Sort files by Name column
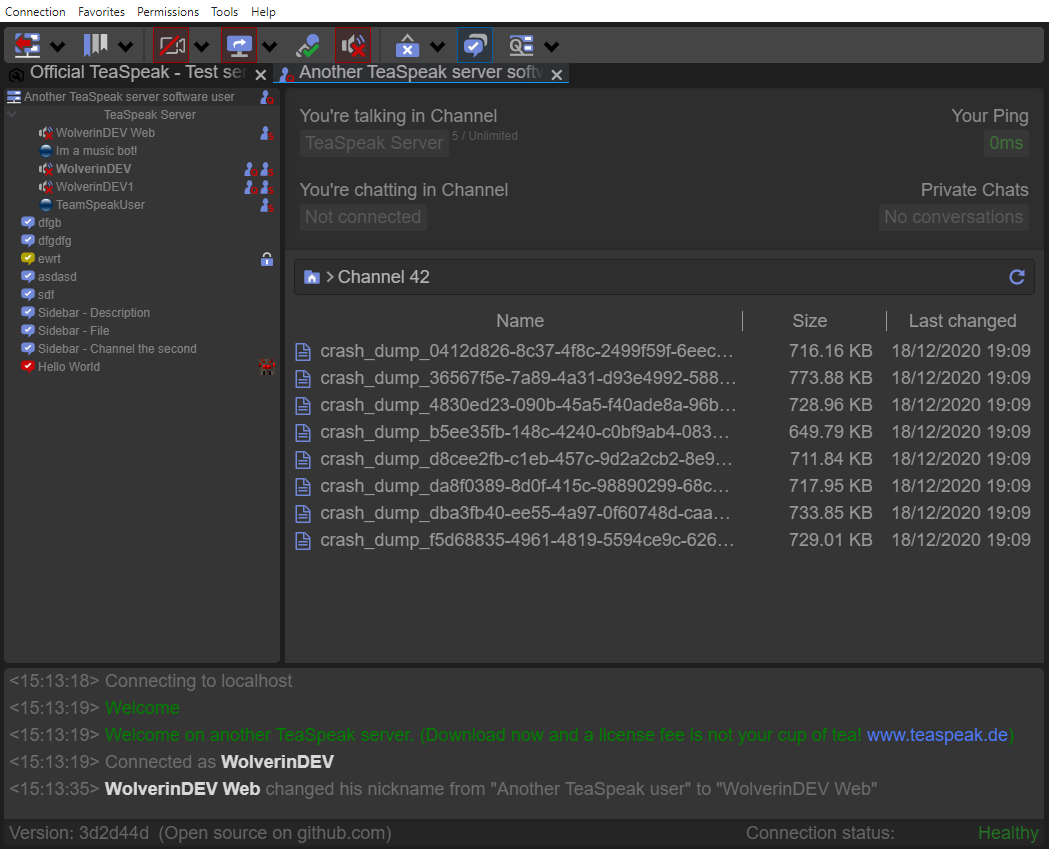 (520, 321)
